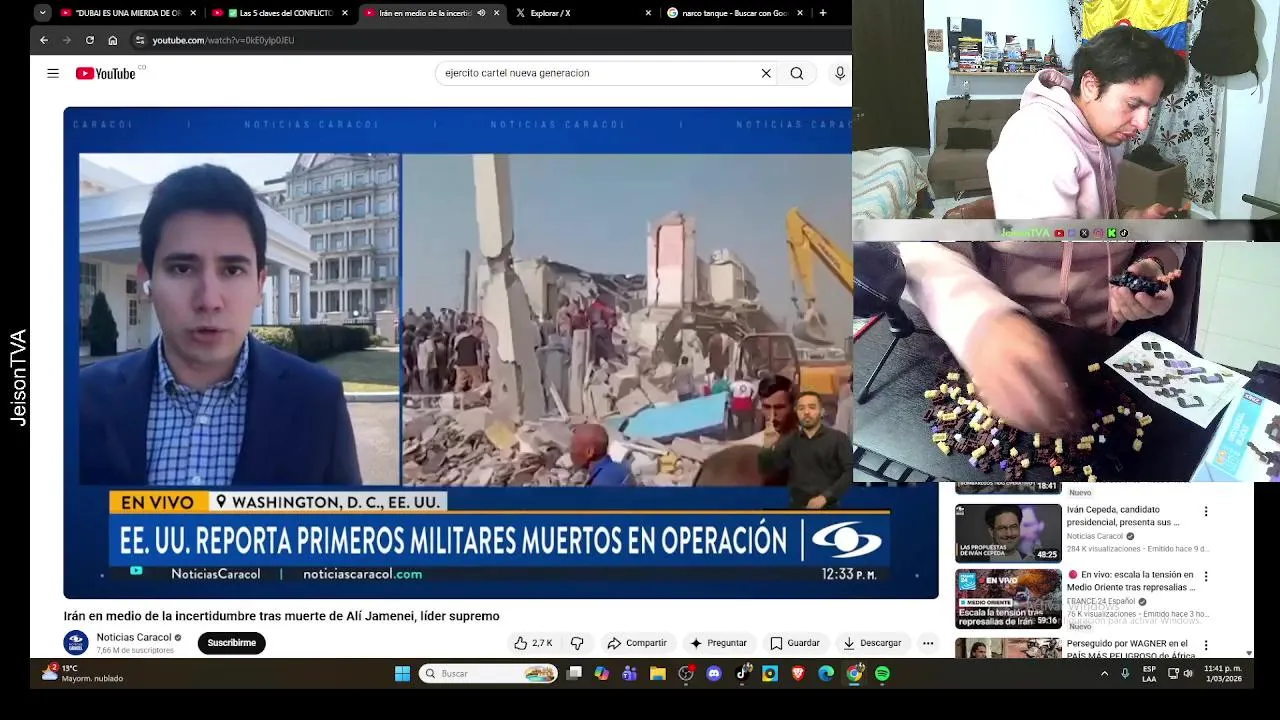Open TikTok from the taskbar
Image resolution: width=1280 pixels, height=720 pixels.
click(742, 674)
